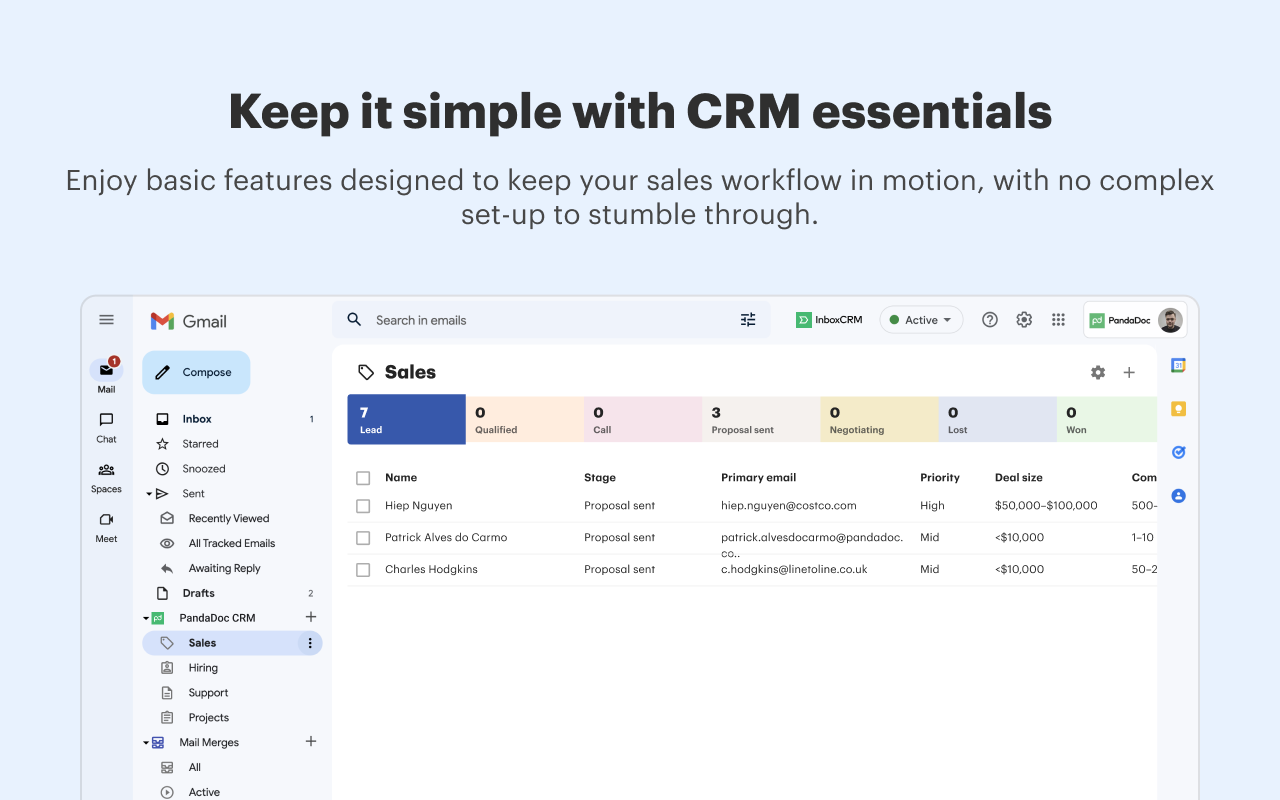Click the $50,000–$100,000 deal size cell
Image resolution: width=1280 pixels, height=800 pixels.
pyautogui.click(x=1046, y=506)
